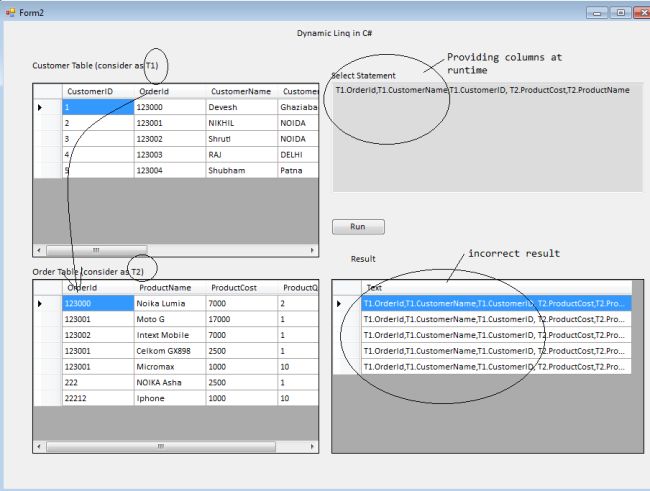This screenshot has width=650, height=491.
Task: Sort Customer table by OrderId header
Action: (170, 91)
